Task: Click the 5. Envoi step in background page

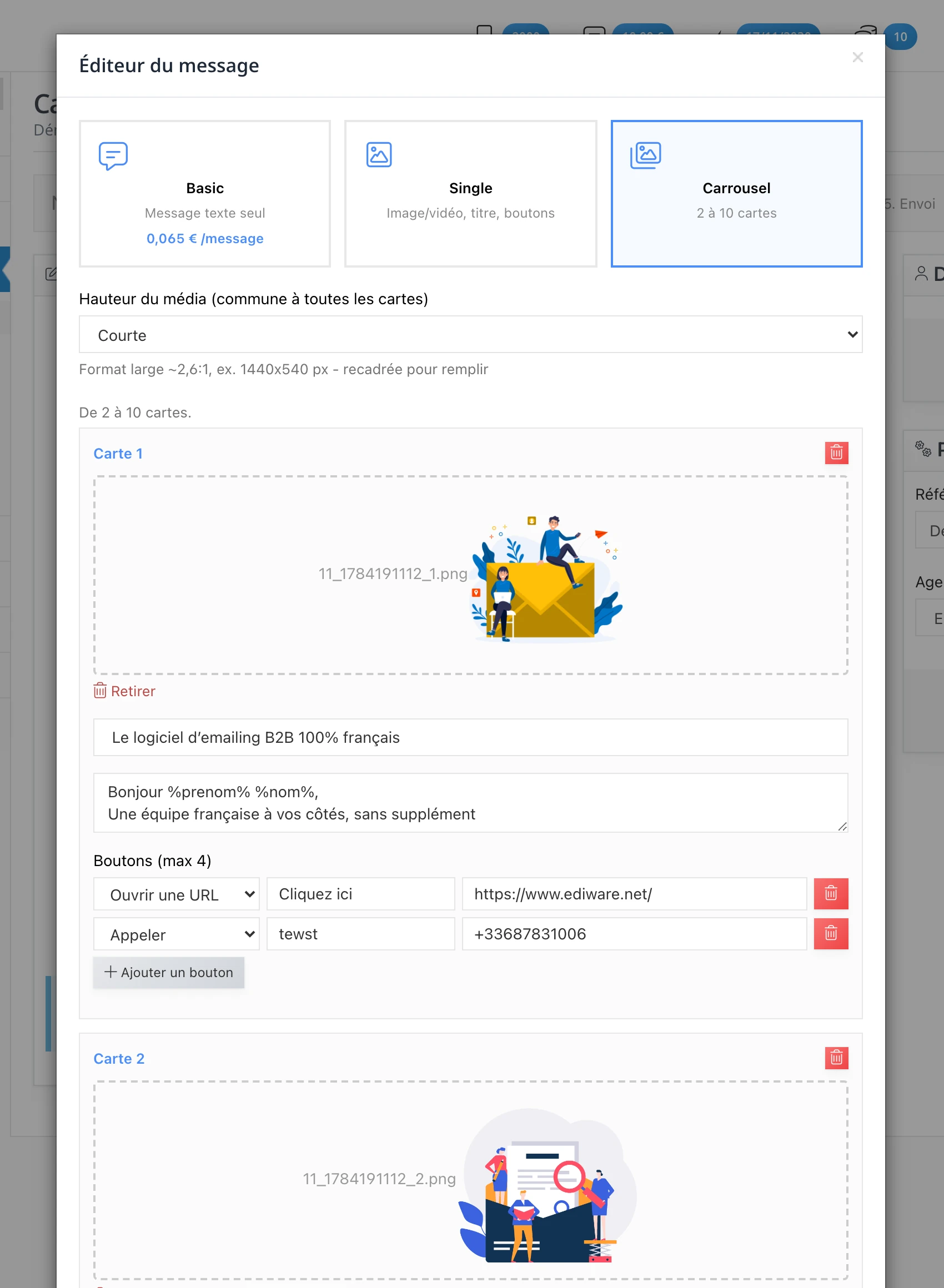Action: (910, 204)
